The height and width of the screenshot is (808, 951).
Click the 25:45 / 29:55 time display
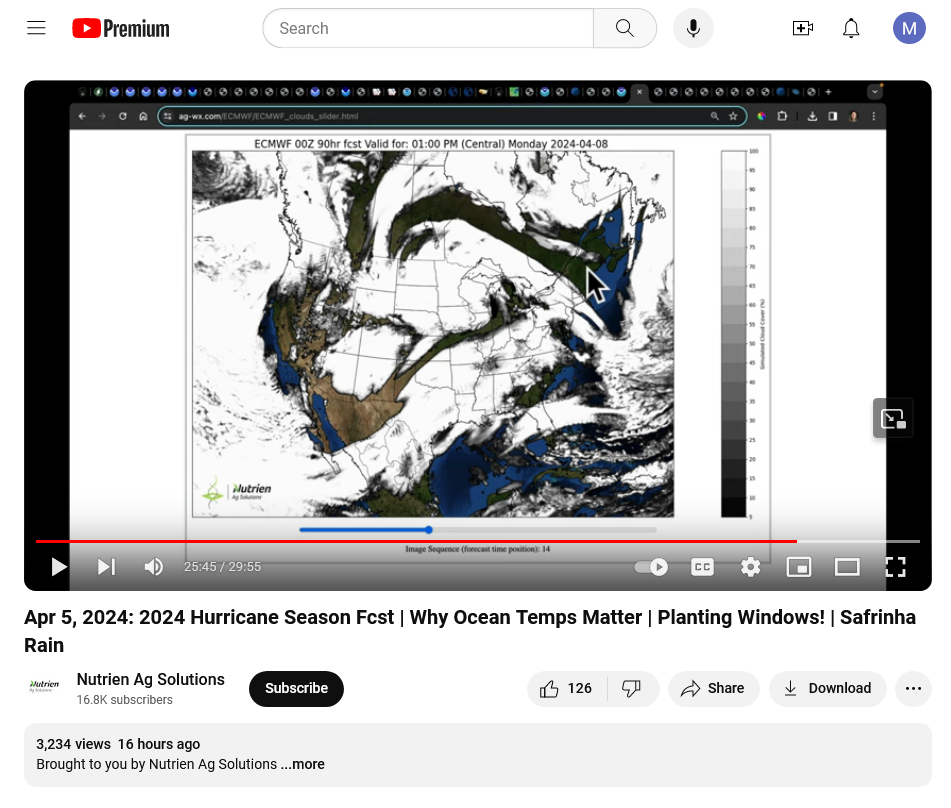click(223, 567)
